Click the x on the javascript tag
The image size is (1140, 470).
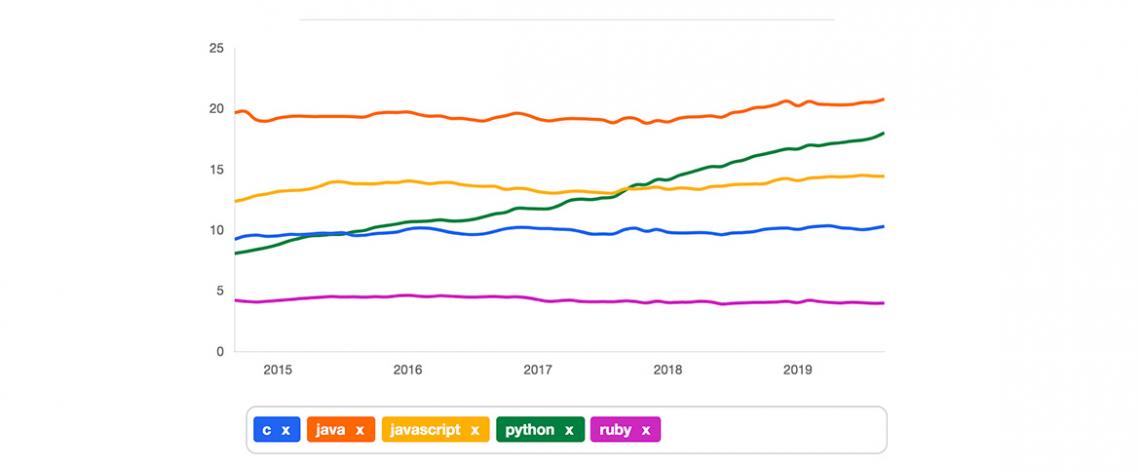[x=475, y=430]
